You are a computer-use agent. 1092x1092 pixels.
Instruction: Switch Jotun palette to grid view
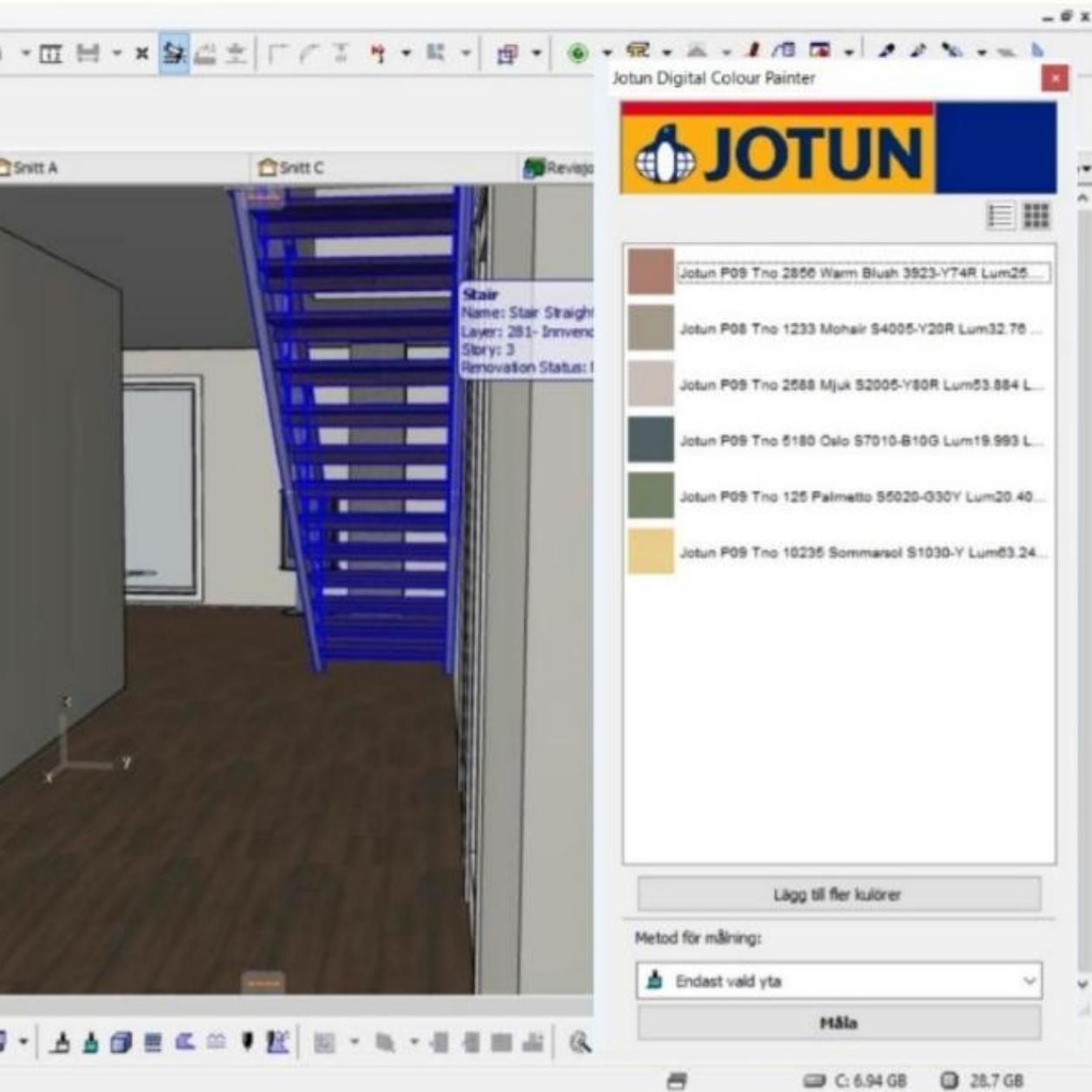[x=1037, y=216]
